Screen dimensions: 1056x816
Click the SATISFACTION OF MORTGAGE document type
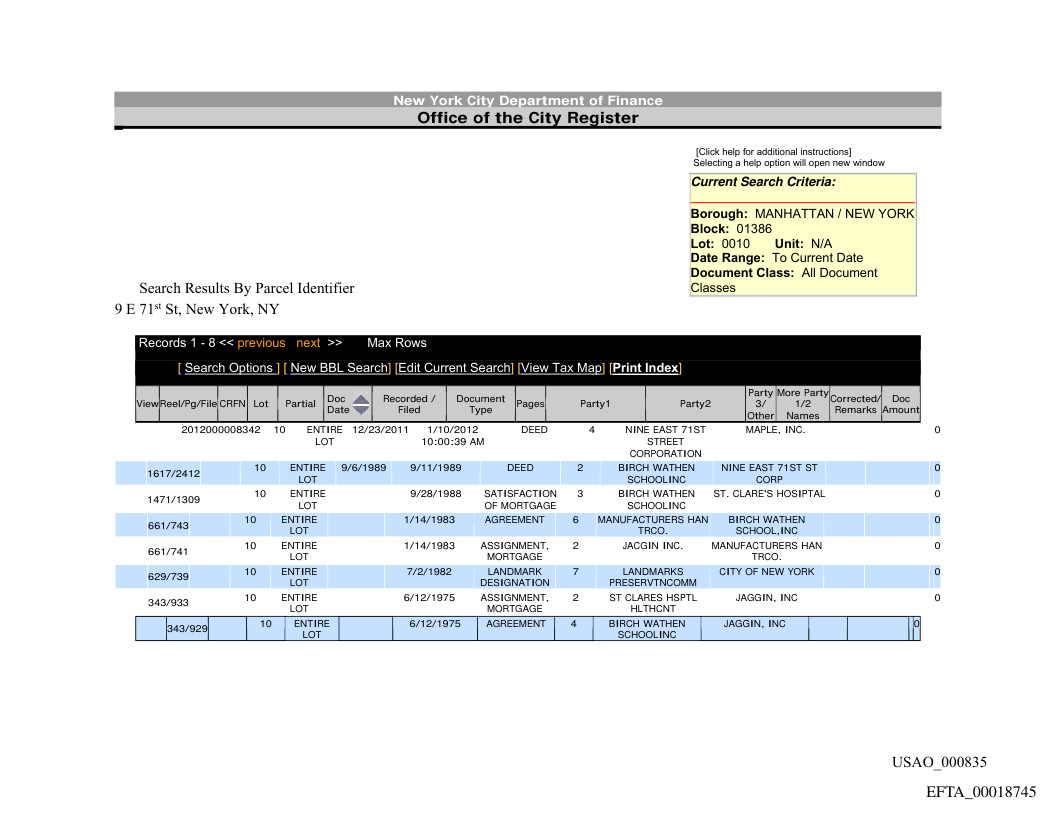pyautogui.click(x=519, y=499)
